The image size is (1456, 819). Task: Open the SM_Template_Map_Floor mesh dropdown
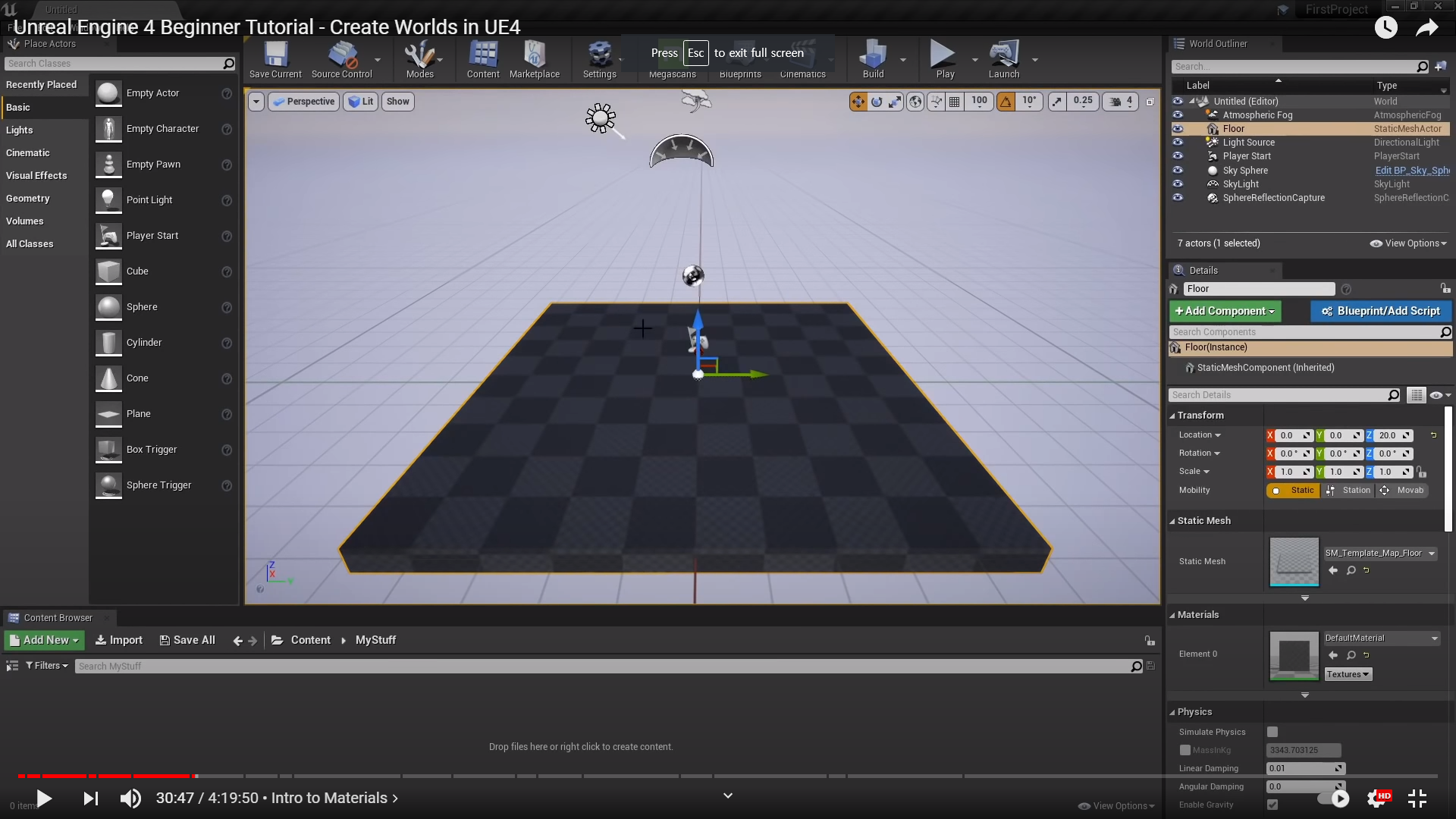tap(1380, 554)
